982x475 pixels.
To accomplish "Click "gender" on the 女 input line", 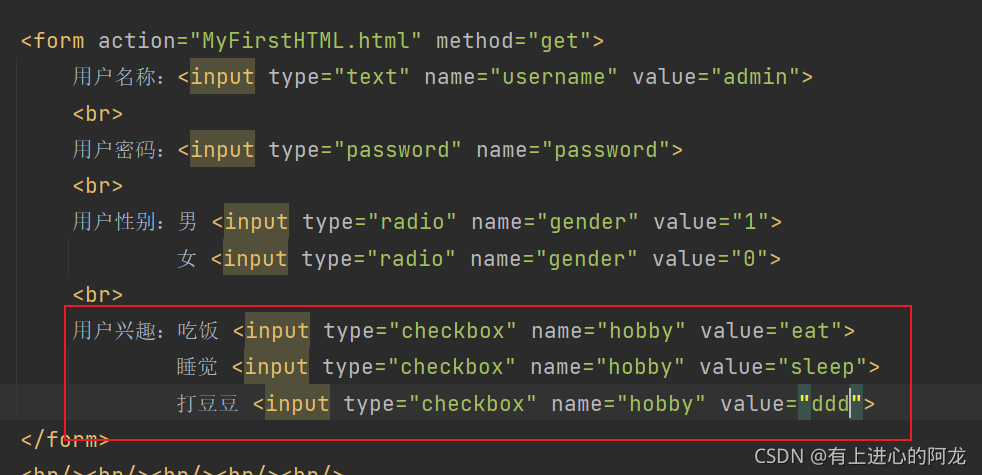I will pos(586,259).
